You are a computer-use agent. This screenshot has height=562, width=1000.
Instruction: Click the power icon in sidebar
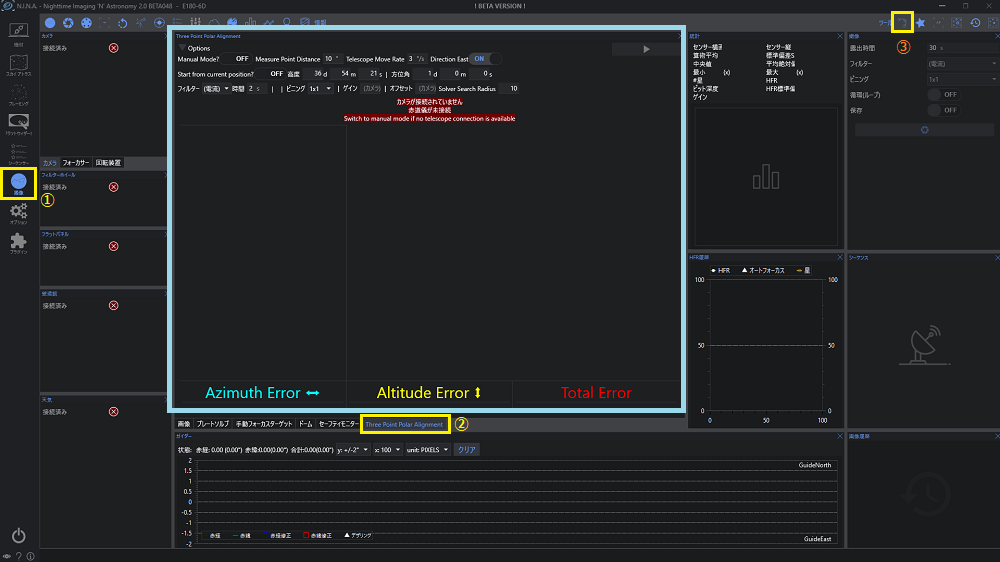pos(18,535)
